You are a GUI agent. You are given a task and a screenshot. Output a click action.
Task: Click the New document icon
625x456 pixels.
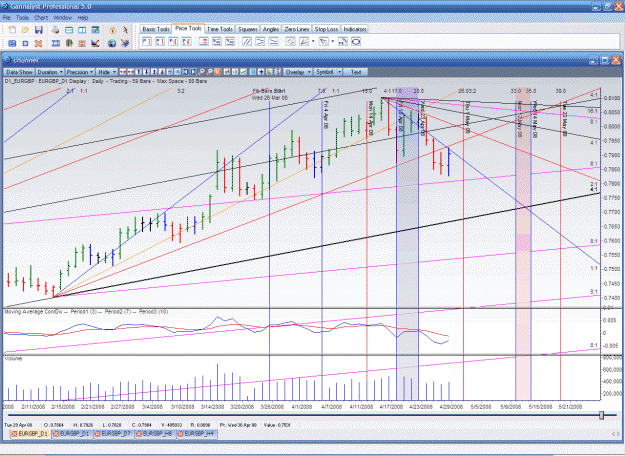point(12,30)
